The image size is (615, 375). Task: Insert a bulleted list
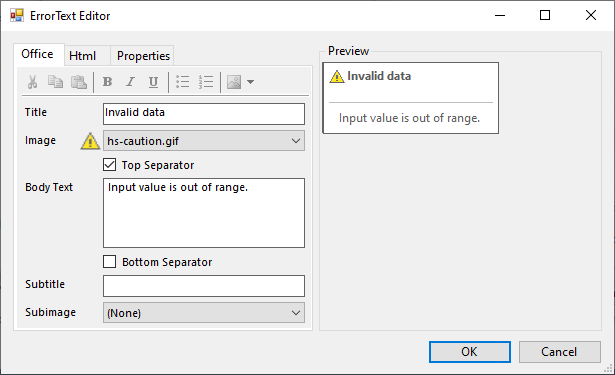point(183,82)
